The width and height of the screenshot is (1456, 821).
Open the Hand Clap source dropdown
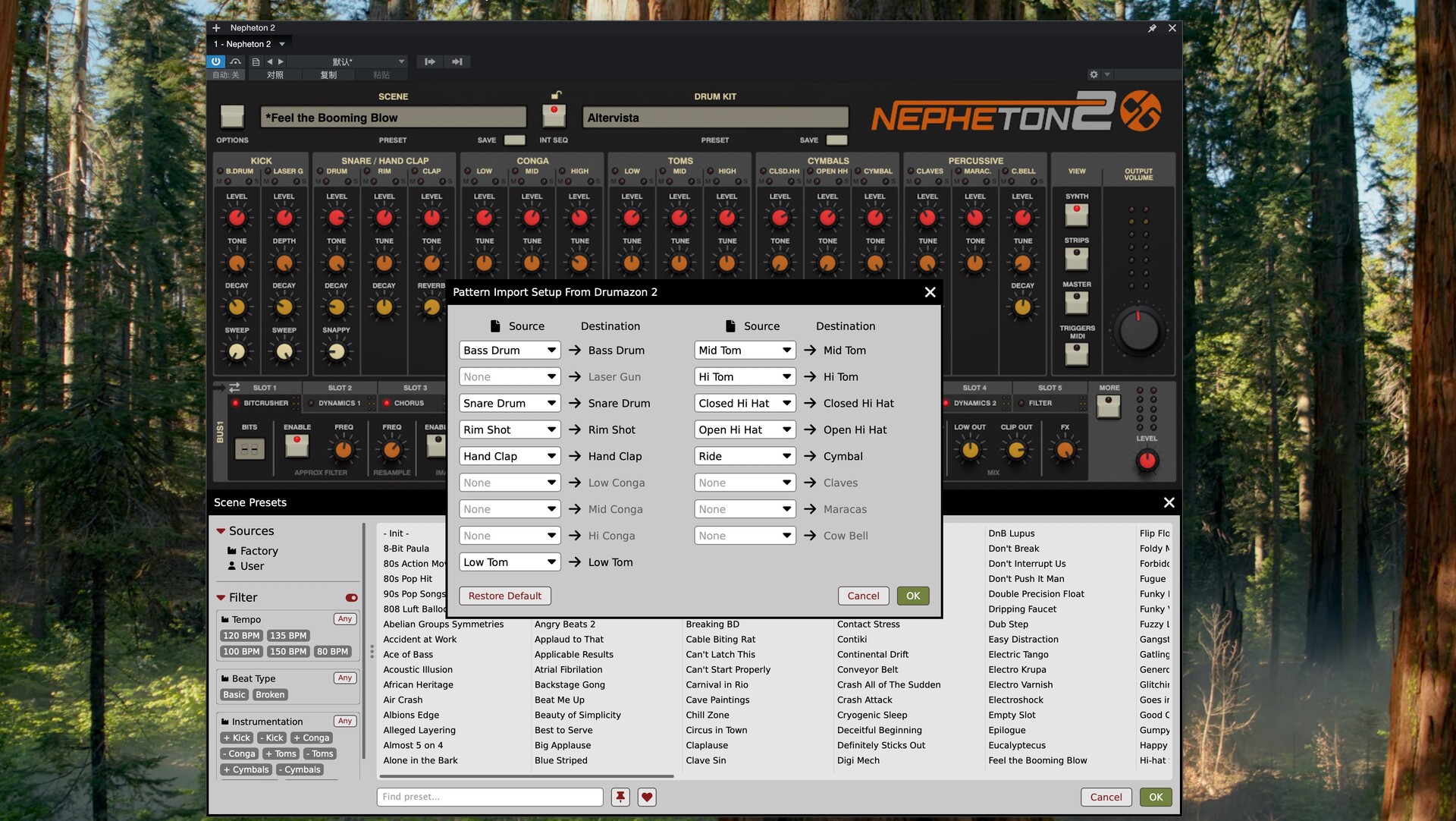510,457
